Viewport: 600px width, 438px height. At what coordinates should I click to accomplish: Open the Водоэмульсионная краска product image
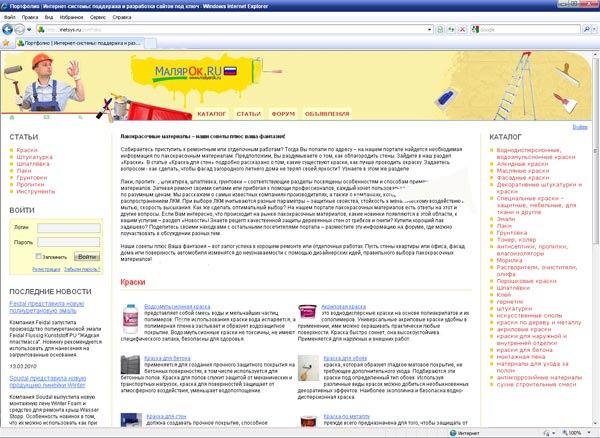tap(130, 315)
